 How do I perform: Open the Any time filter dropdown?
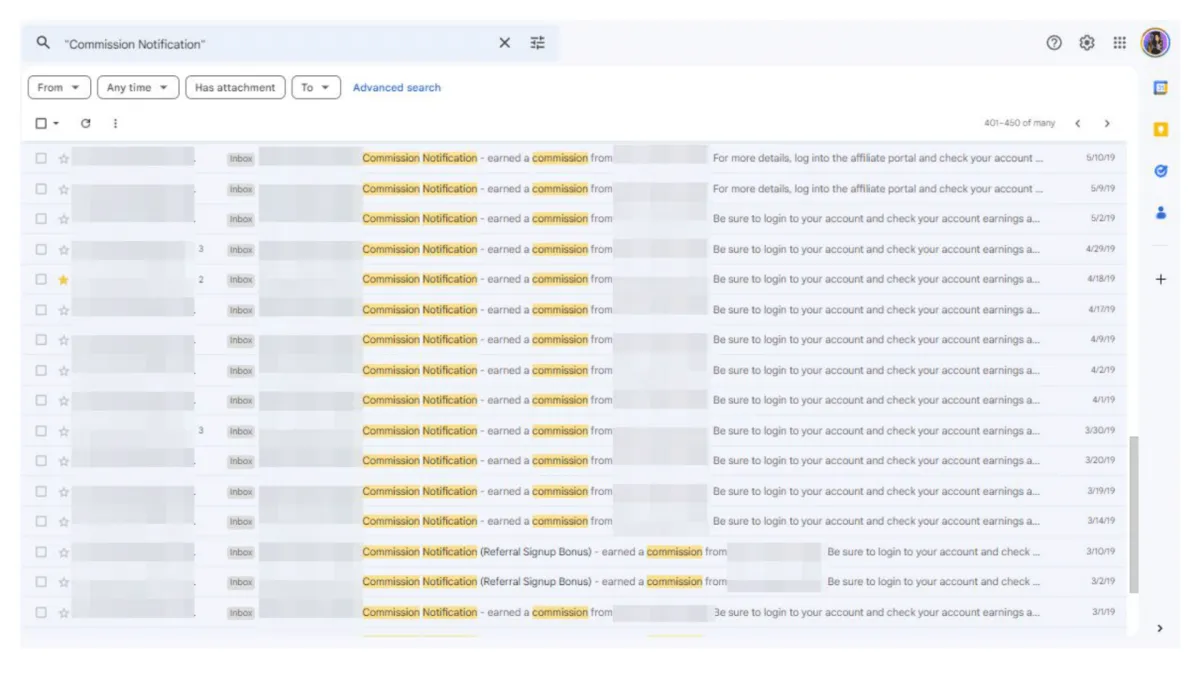pyautogui.click(x=138, y=87)
